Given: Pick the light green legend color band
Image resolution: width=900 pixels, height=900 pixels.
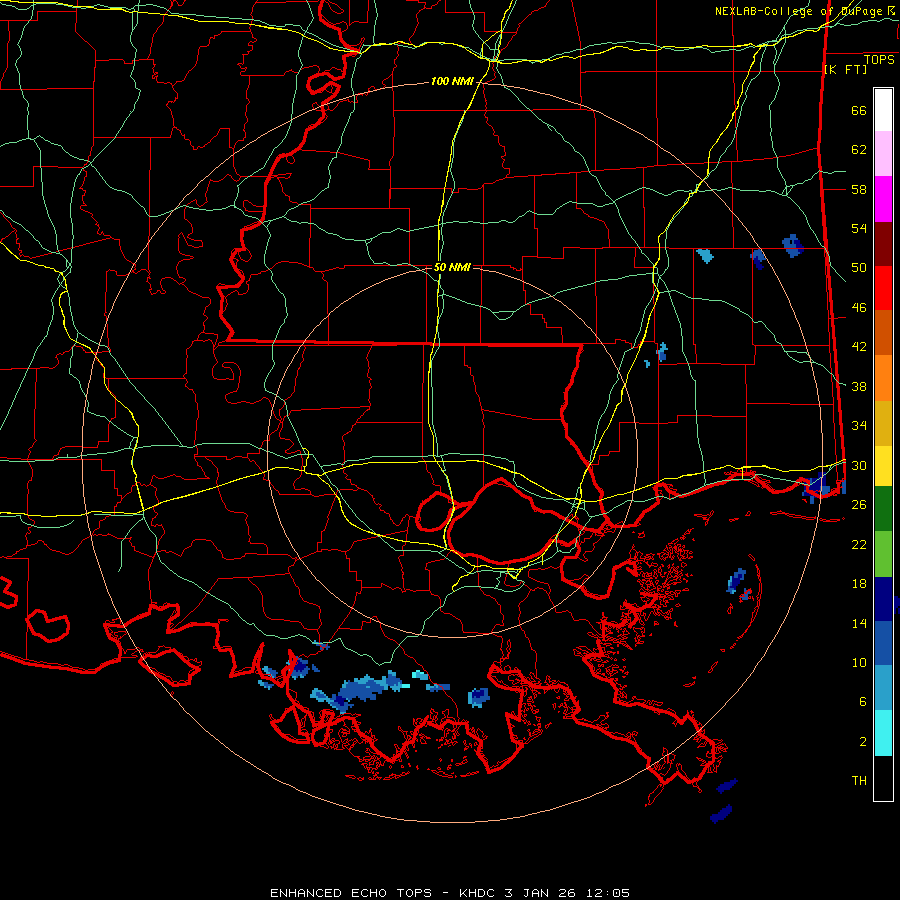Looking at the screenshot, I should pos(883,554).
